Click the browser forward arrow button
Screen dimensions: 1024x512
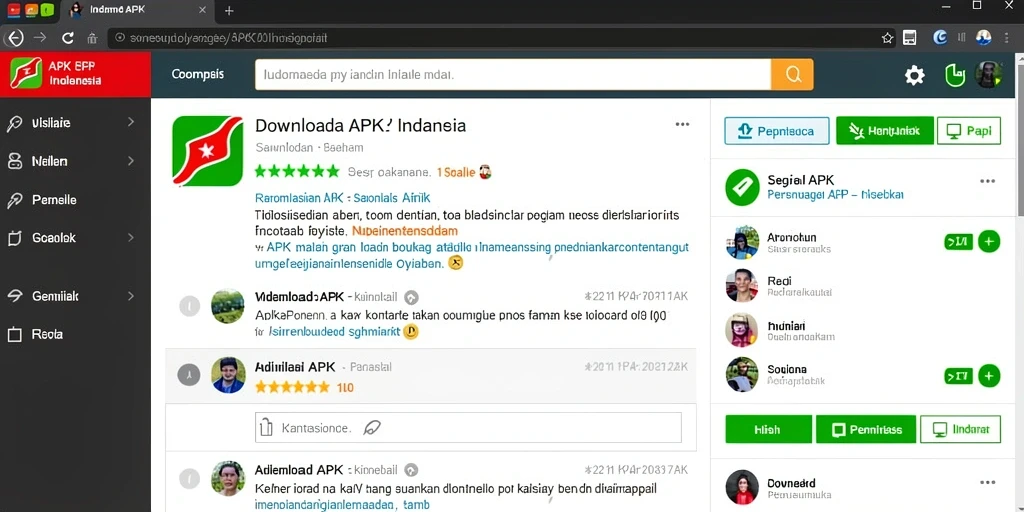point(40,38)
